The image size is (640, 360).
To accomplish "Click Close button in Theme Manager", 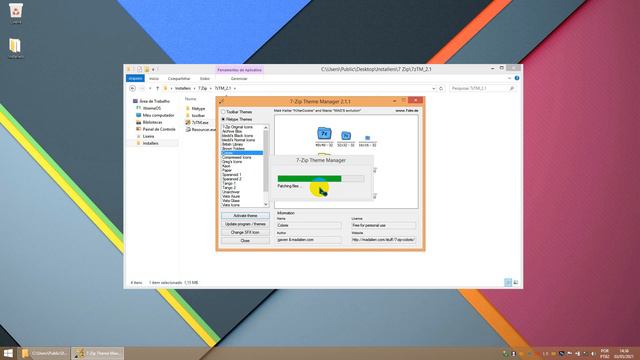I will pos(245,241).
